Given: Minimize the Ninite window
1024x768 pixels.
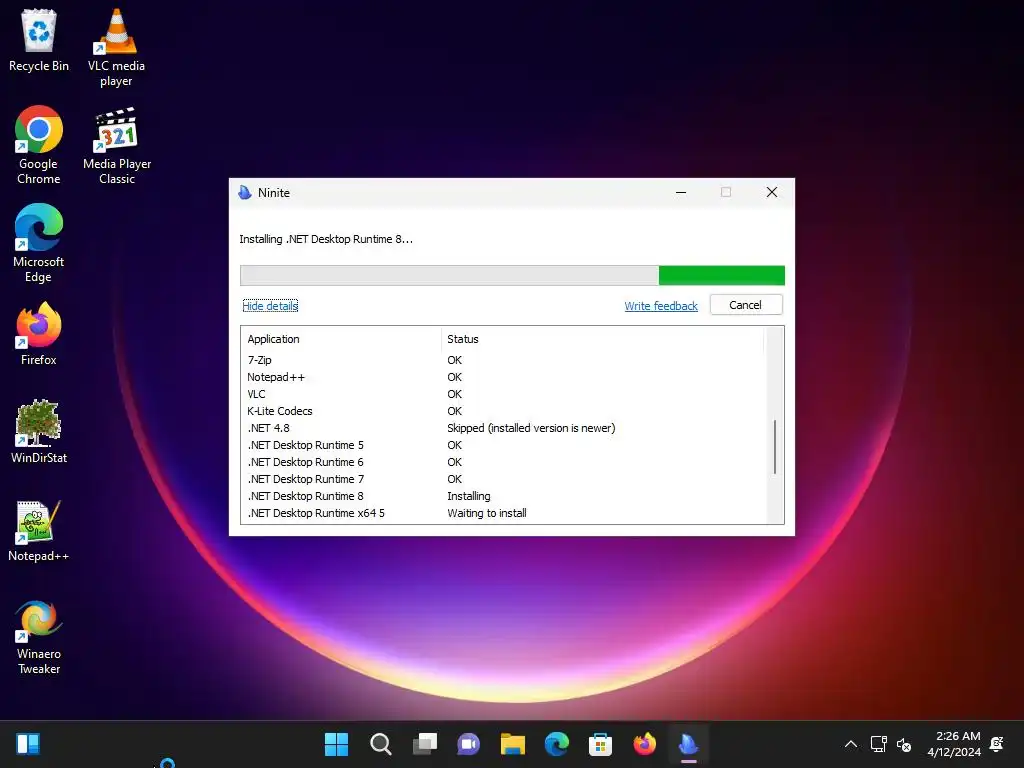Looking at the screenshot, I should (x=680, y=192).
